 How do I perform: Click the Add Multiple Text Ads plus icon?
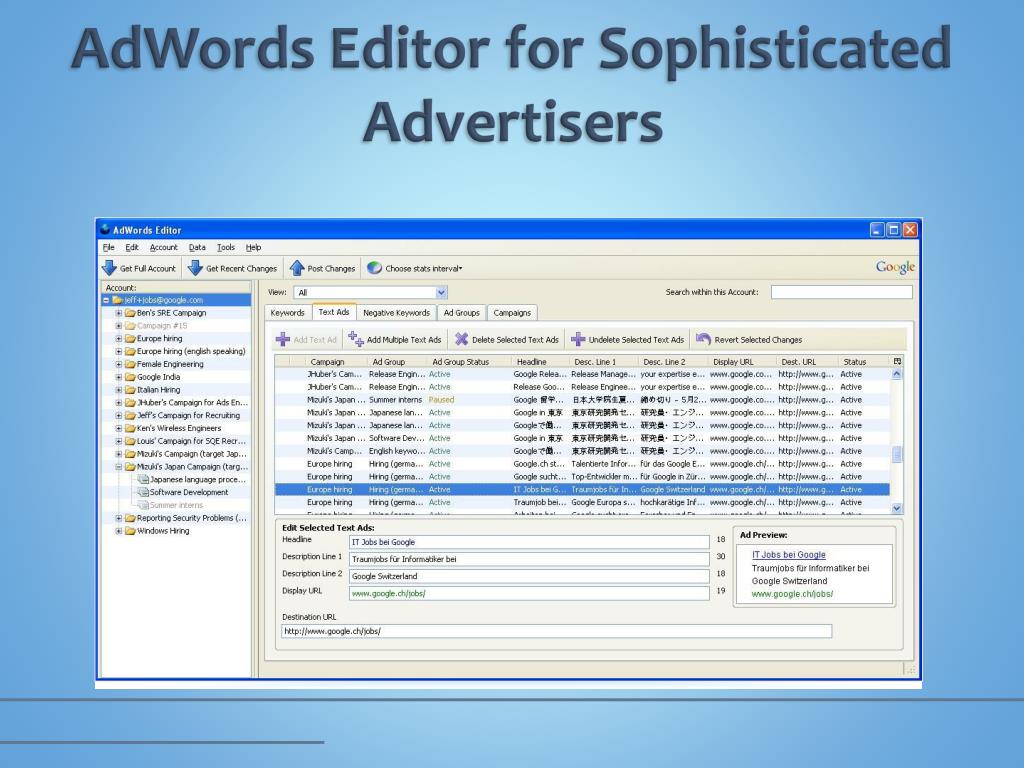pyautogui.click(x=356, y=339)
